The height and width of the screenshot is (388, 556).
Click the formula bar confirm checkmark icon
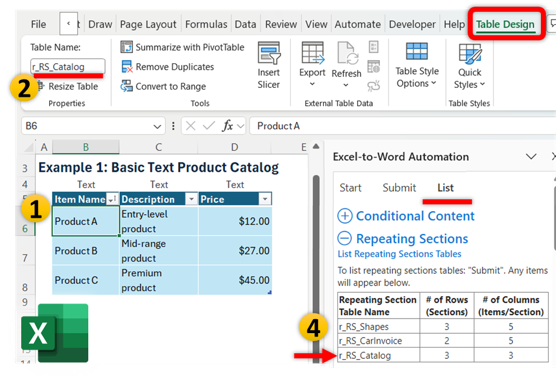(x=209, y=126)
